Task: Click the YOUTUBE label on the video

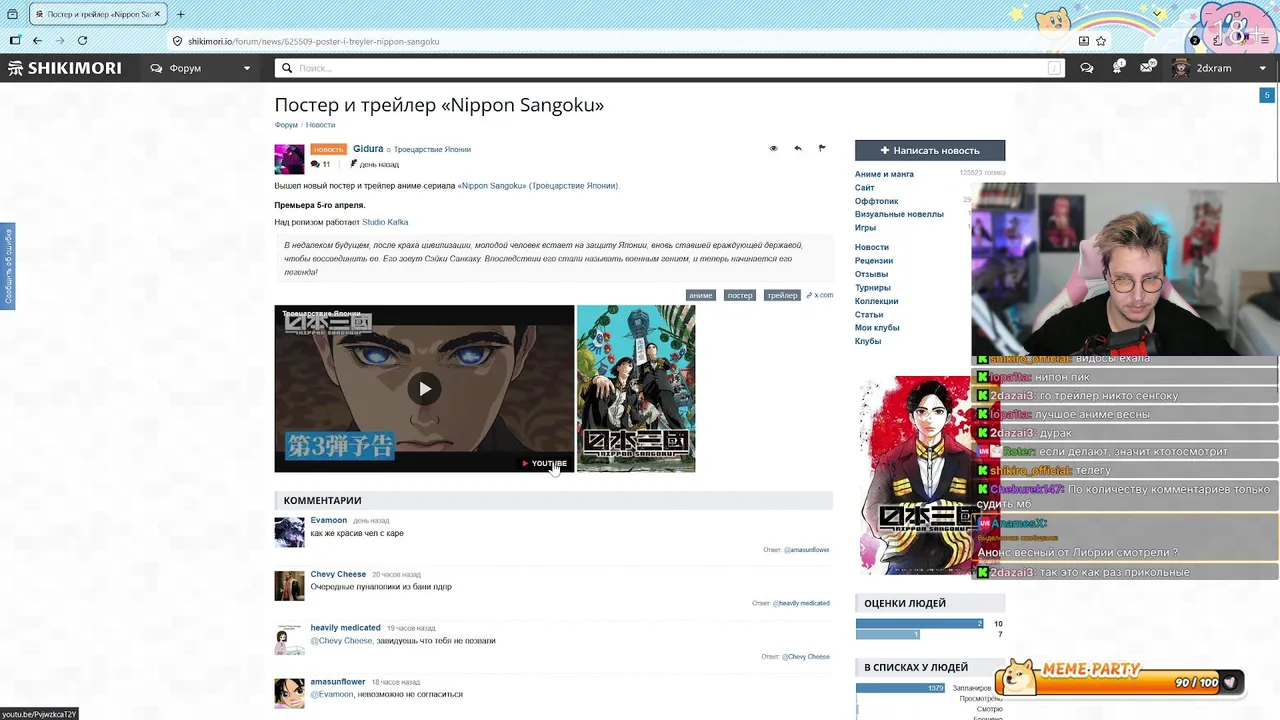Action: pyautogui.click(x=544, y=463)
